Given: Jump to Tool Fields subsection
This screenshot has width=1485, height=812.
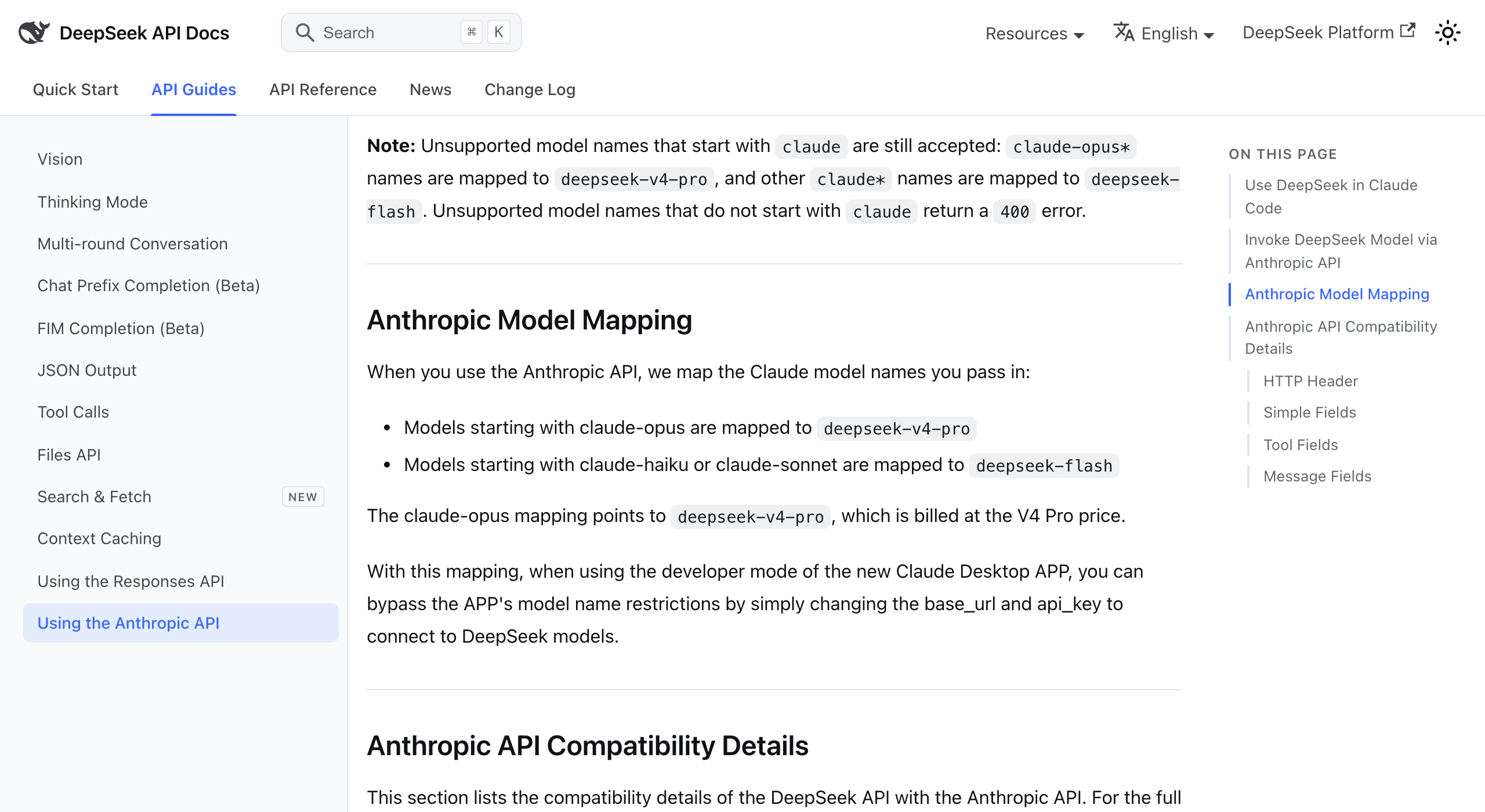Looking at the screenshot, I should coord(1301,445).
